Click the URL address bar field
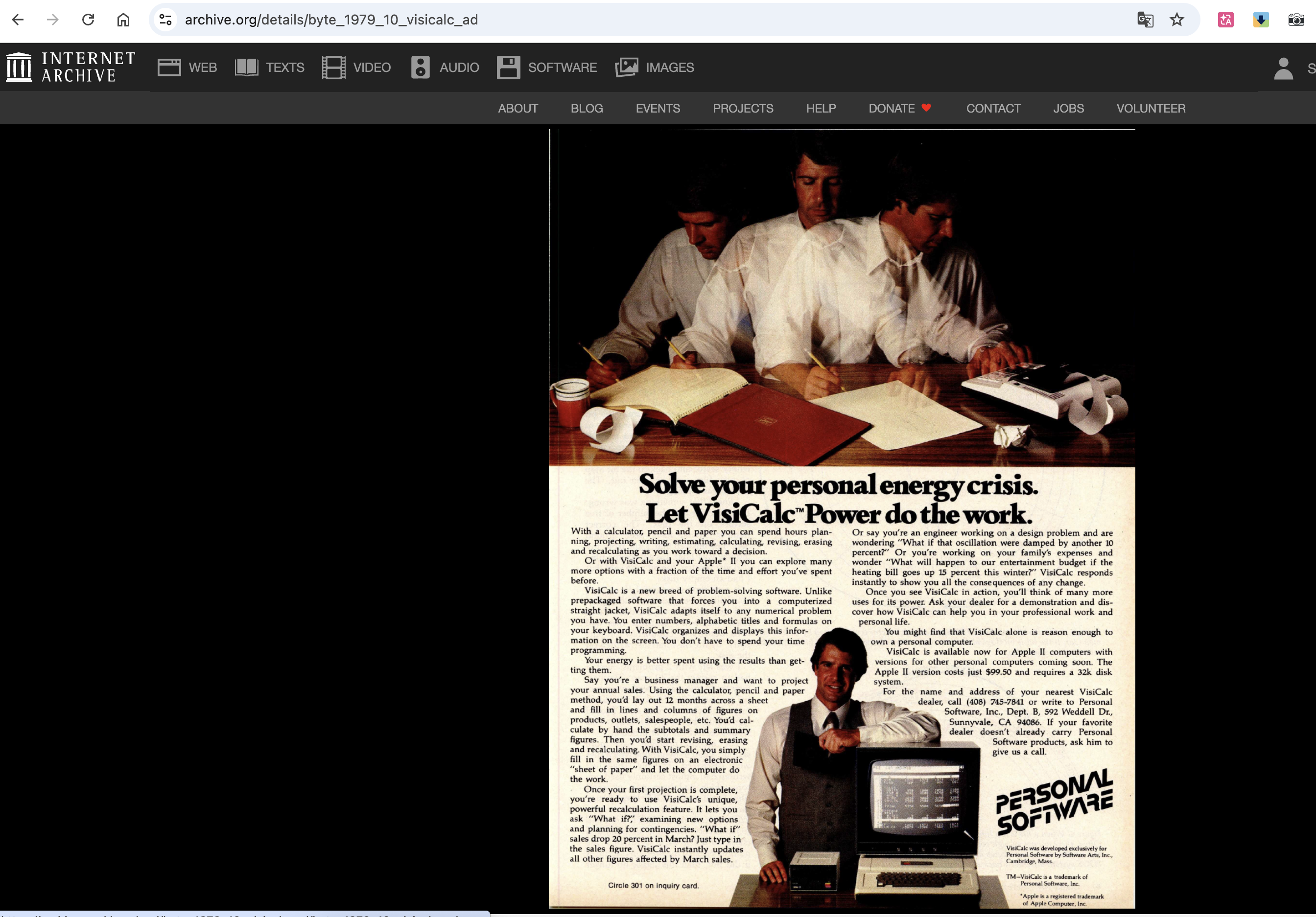Image resolution: width=1316 pixels, height=917 pixels. pos(631,20)
